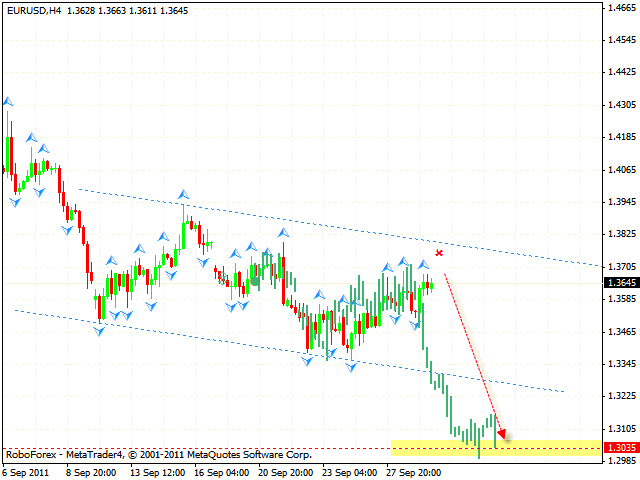Select the topmost fractal arrow near 1.4305
The height and width of the screenshot is (480, 640).
pos(8,101)
